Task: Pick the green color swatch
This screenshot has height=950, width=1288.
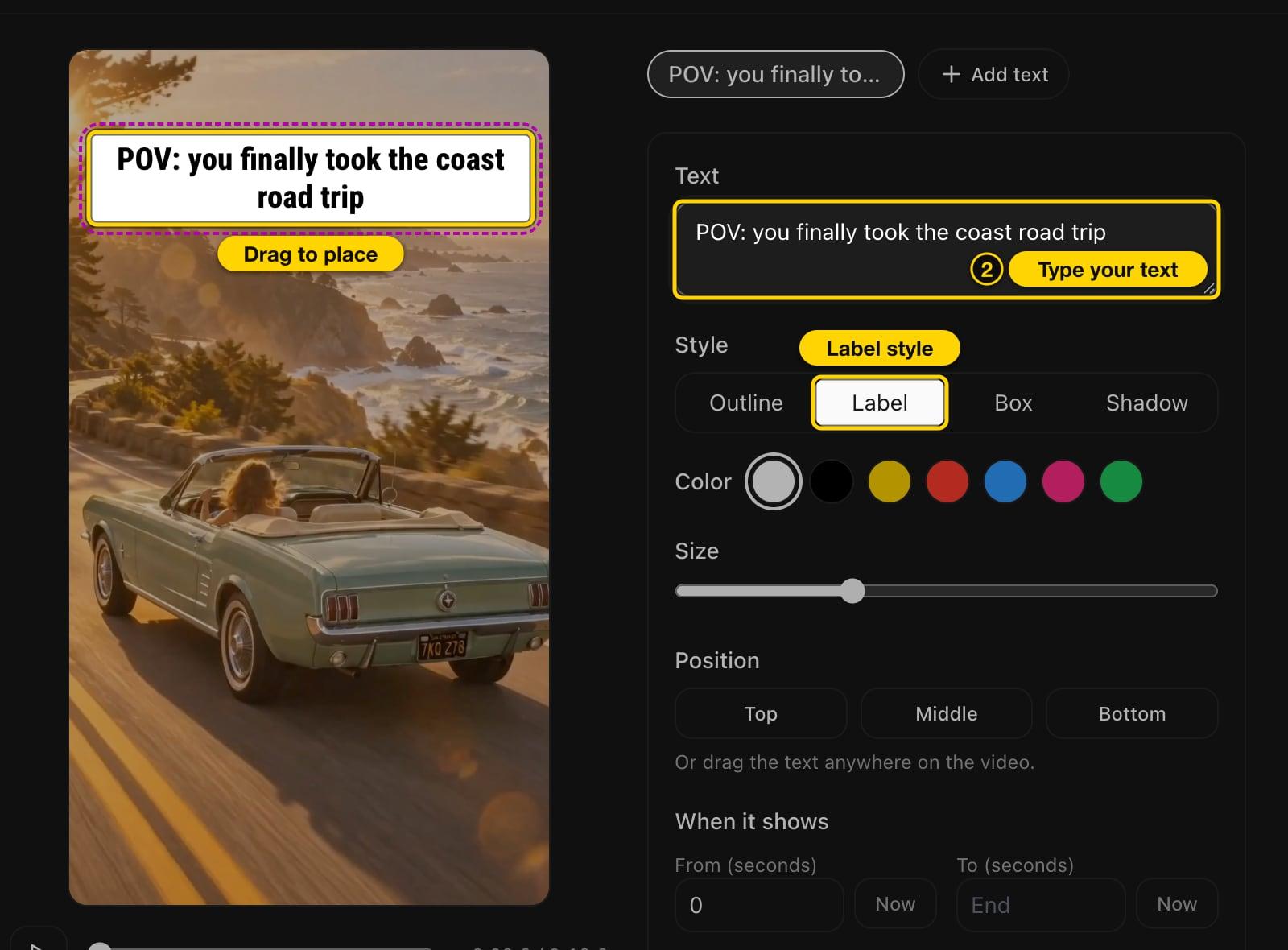Action: [1121, 481]
